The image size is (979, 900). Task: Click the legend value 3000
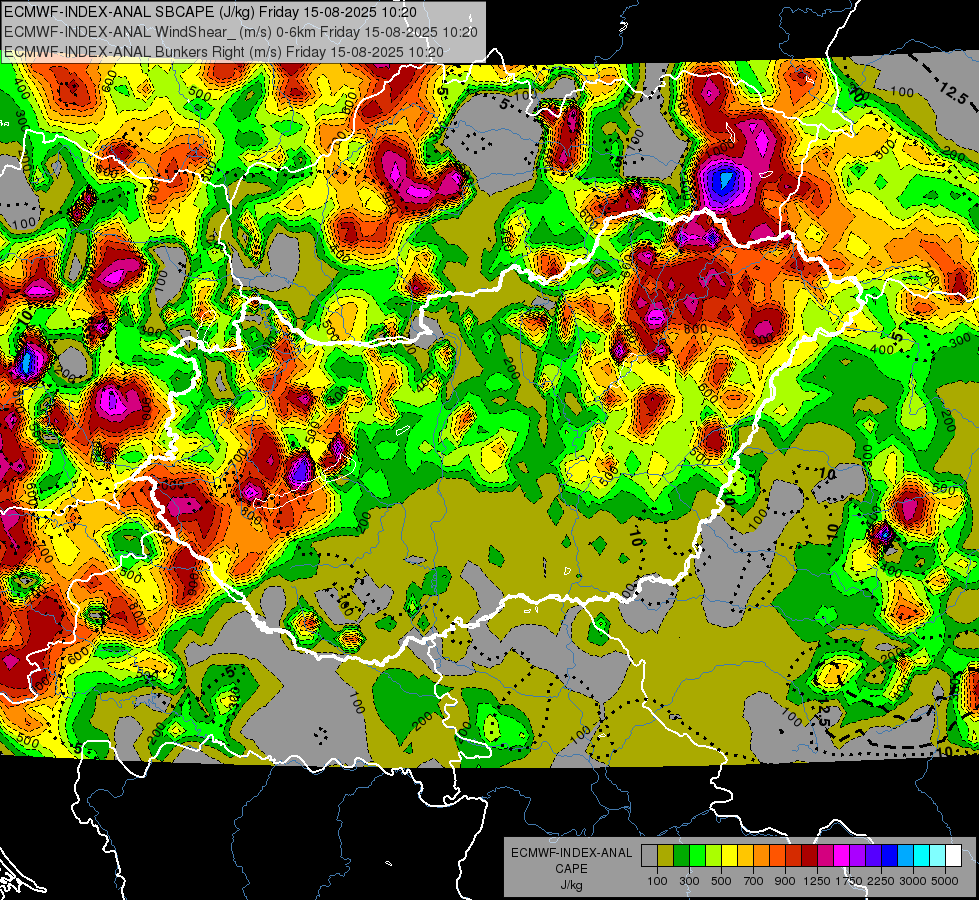point(913,881)
